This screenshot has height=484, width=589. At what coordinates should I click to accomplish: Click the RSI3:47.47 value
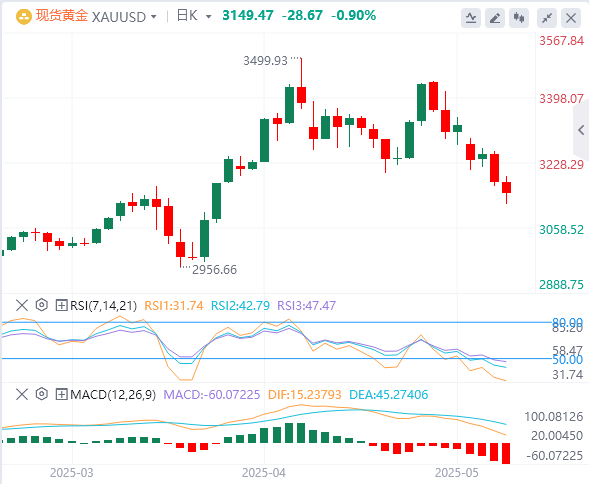[x=307, y=306]
